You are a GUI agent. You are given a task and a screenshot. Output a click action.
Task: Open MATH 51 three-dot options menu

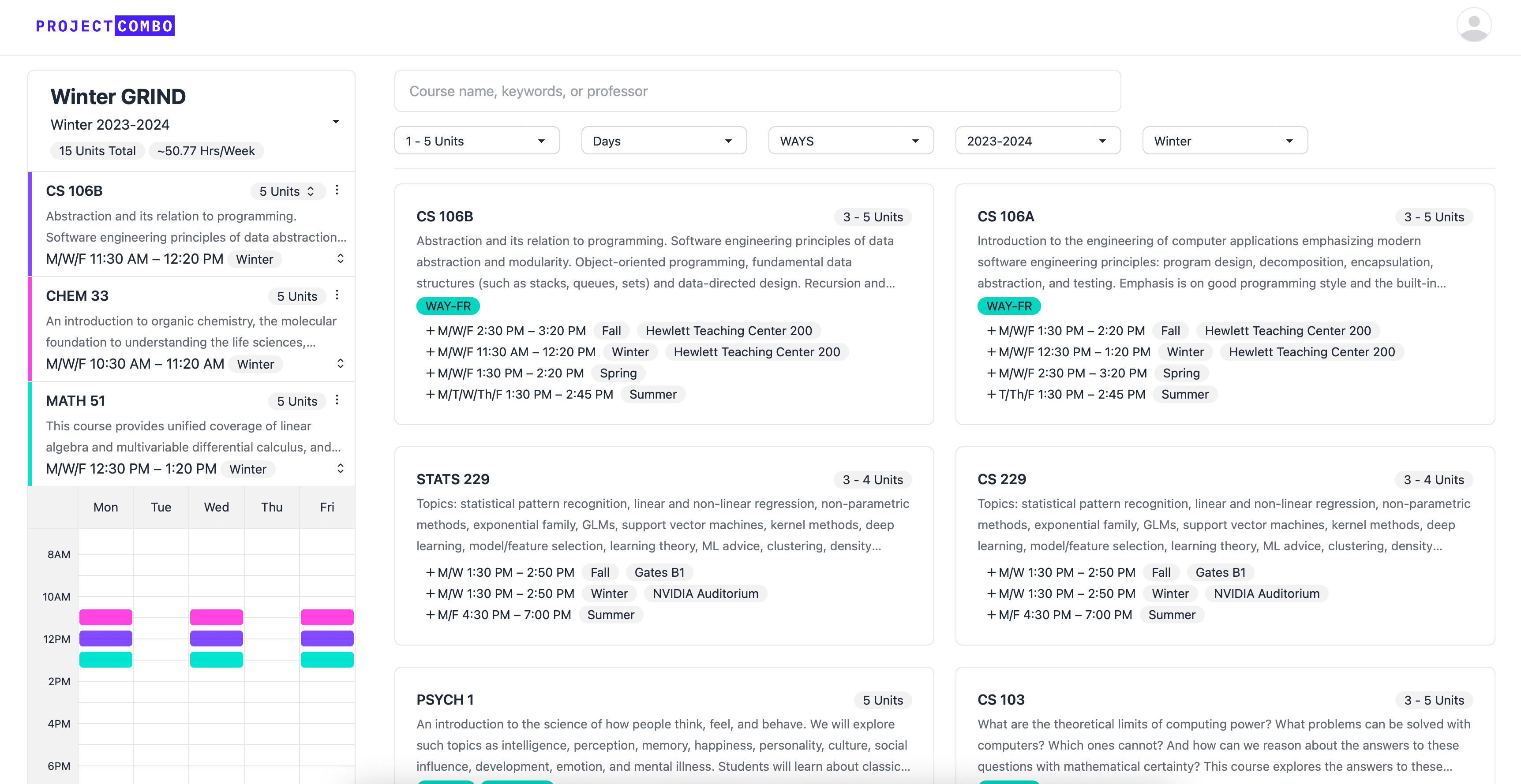coord(337,400)
